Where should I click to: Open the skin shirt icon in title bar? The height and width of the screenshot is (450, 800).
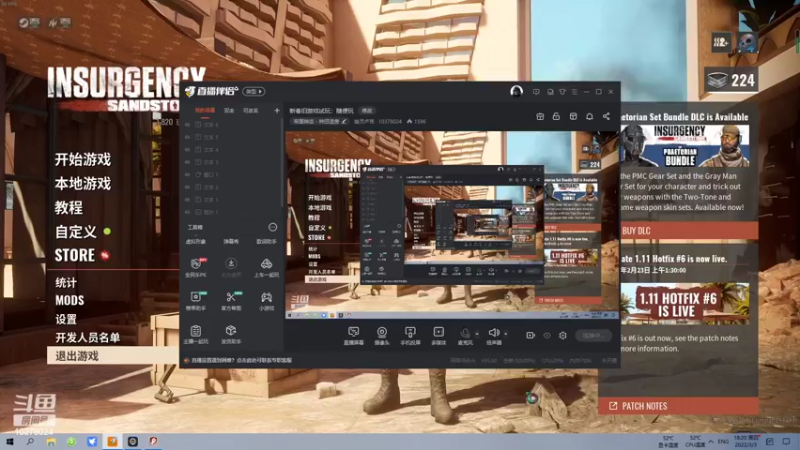[562, 92]
